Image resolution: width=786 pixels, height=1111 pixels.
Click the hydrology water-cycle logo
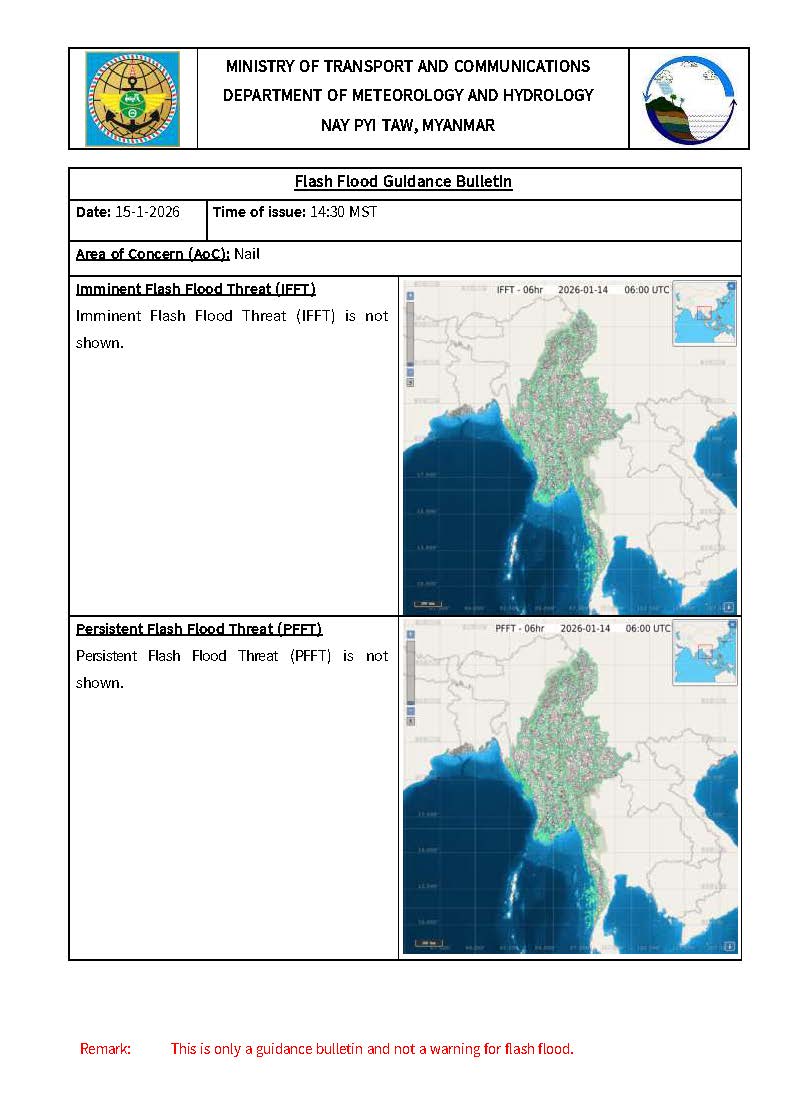click(689, 99)
